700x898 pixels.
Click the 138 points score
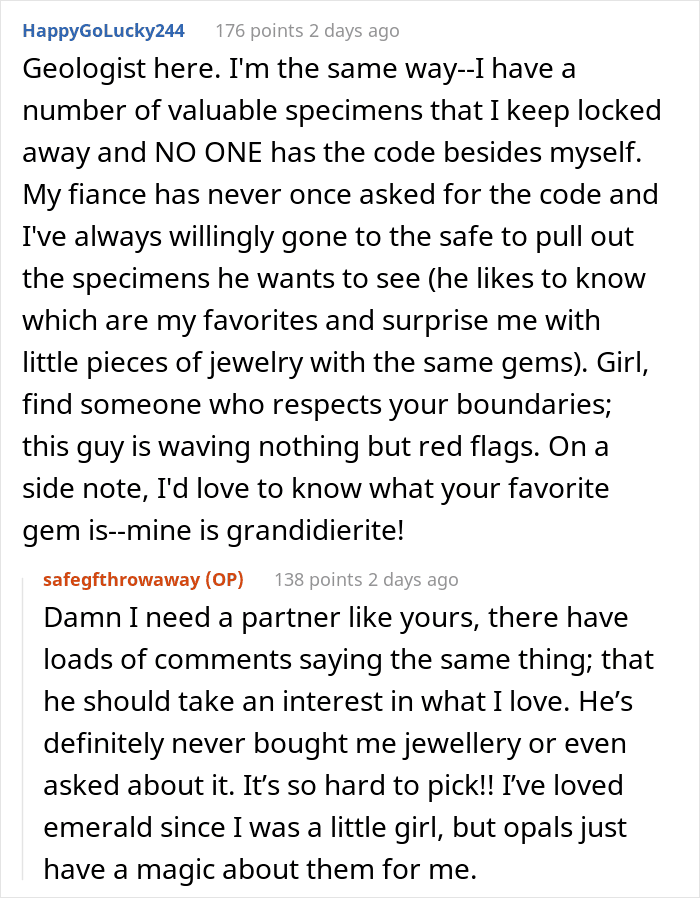[x=318, y=580]
